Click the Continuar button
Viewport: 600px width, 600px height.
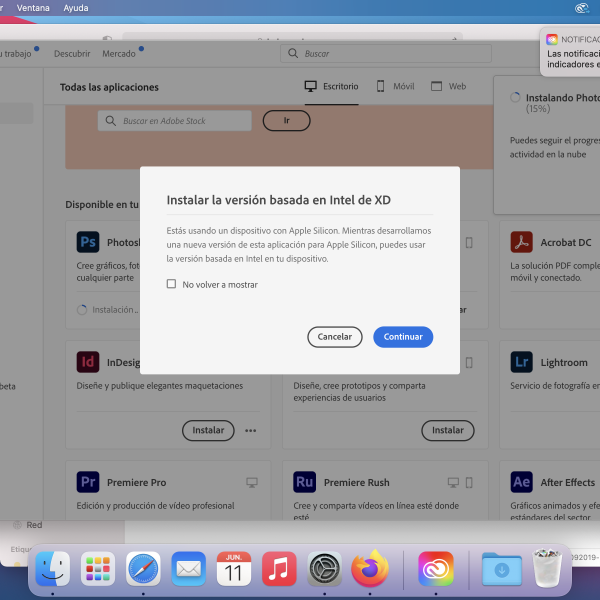coord(403,337)
